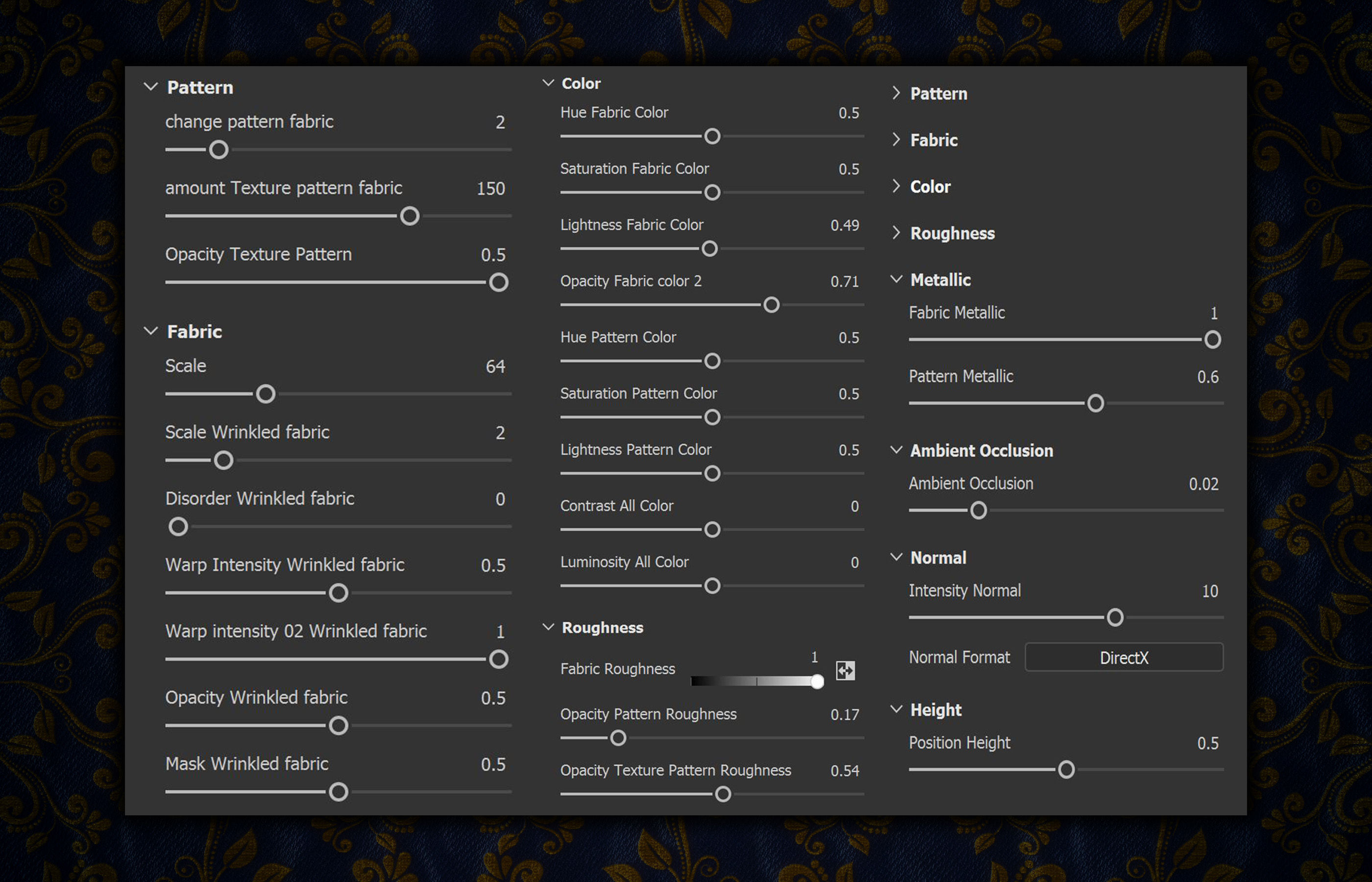Click the amount Texture pattern fabric value 150
Image resolution: width=1372 pixels, height=882 pixels.
pos(491,189)
